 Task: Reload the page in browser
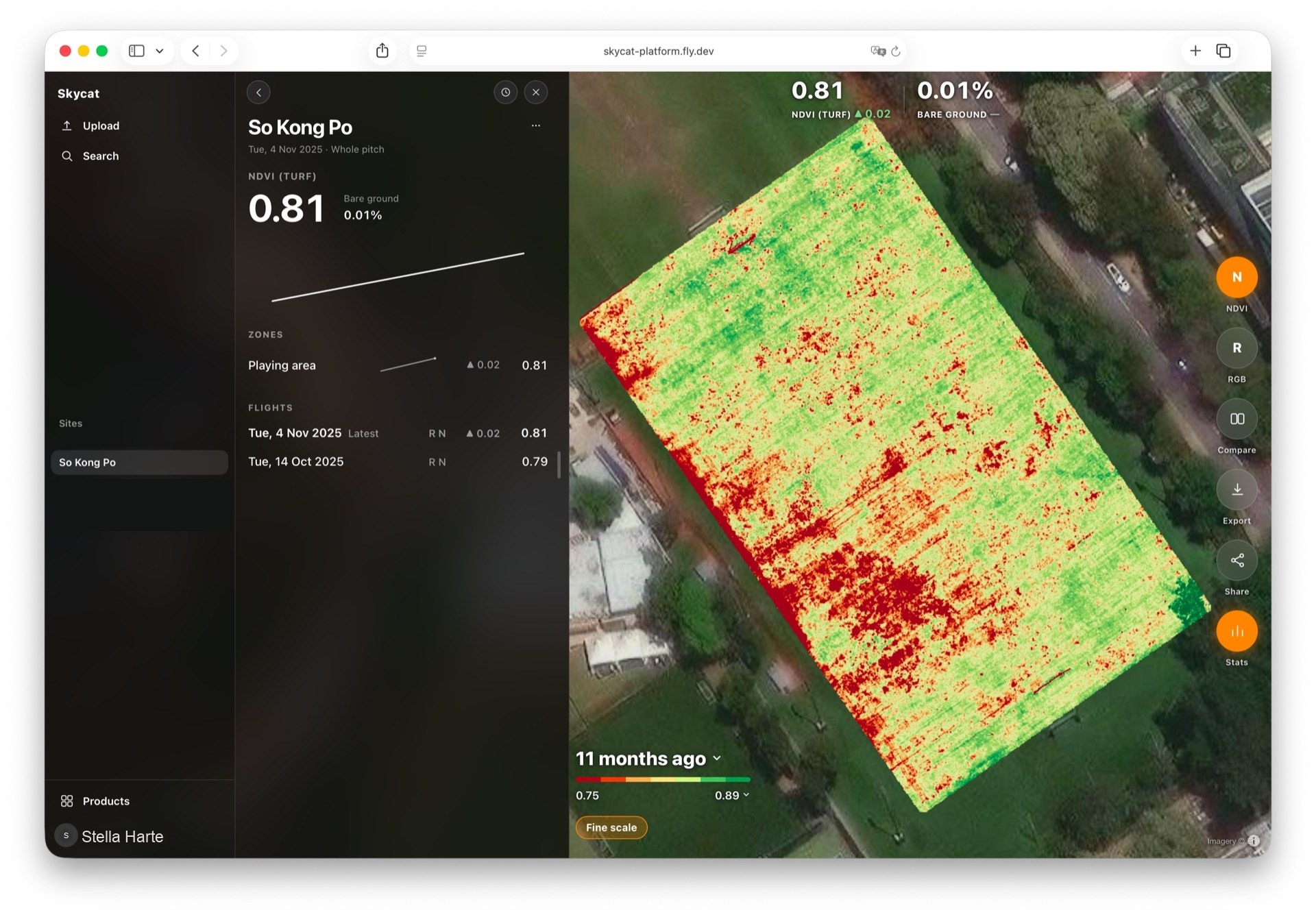(896, 51)
